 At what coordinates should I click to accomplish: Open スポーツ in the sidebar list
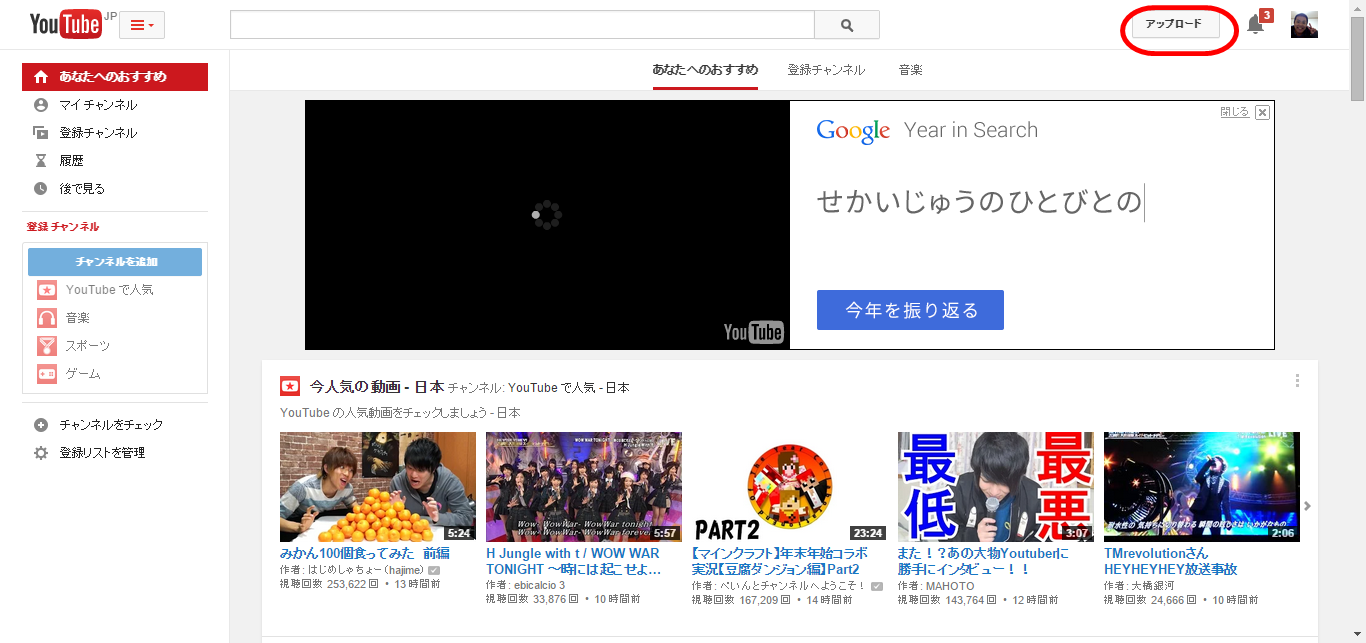pyautogui.click(x=88, y=346)
